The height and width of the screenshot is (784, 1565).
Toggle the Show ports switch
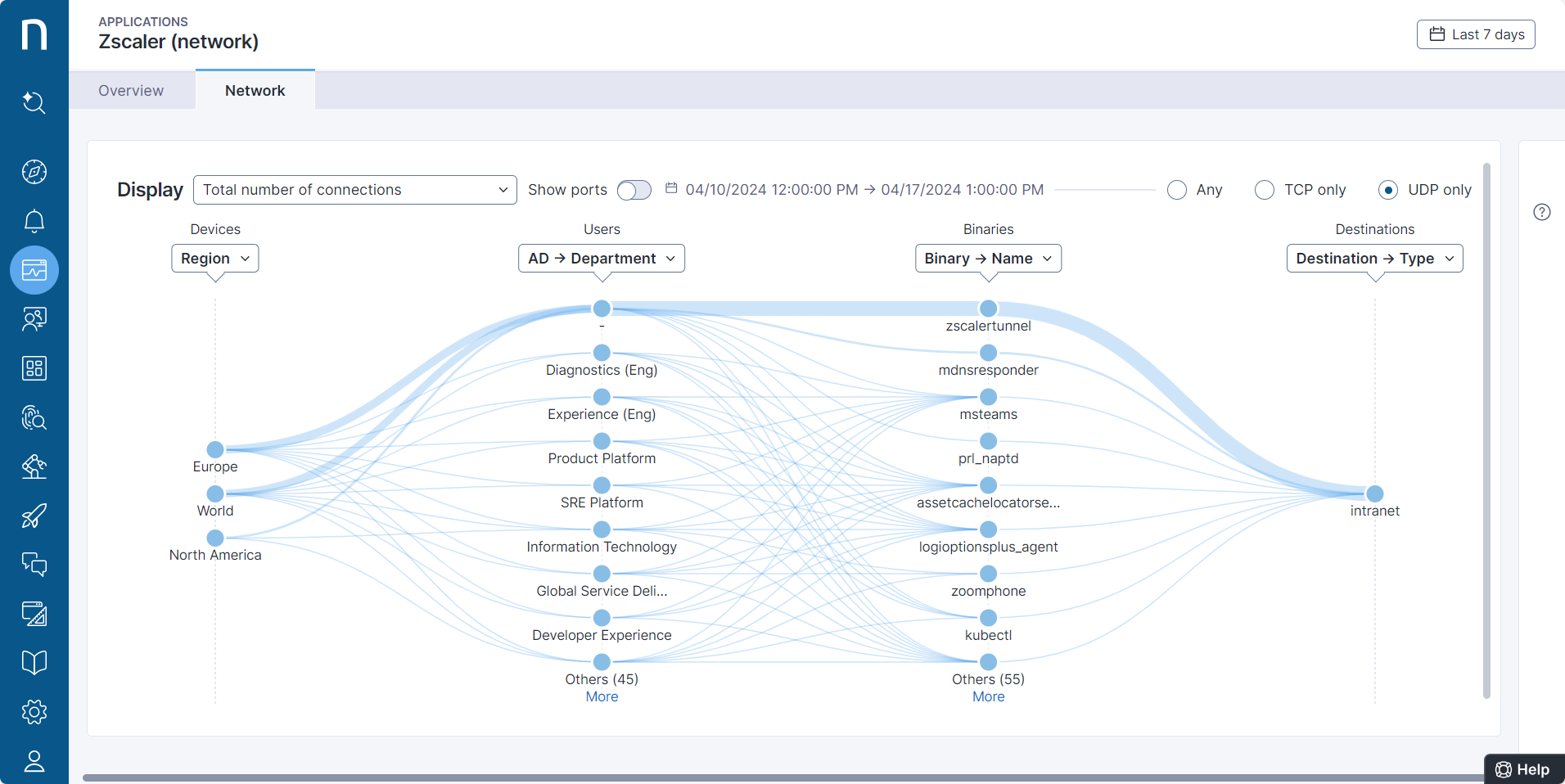633,190
